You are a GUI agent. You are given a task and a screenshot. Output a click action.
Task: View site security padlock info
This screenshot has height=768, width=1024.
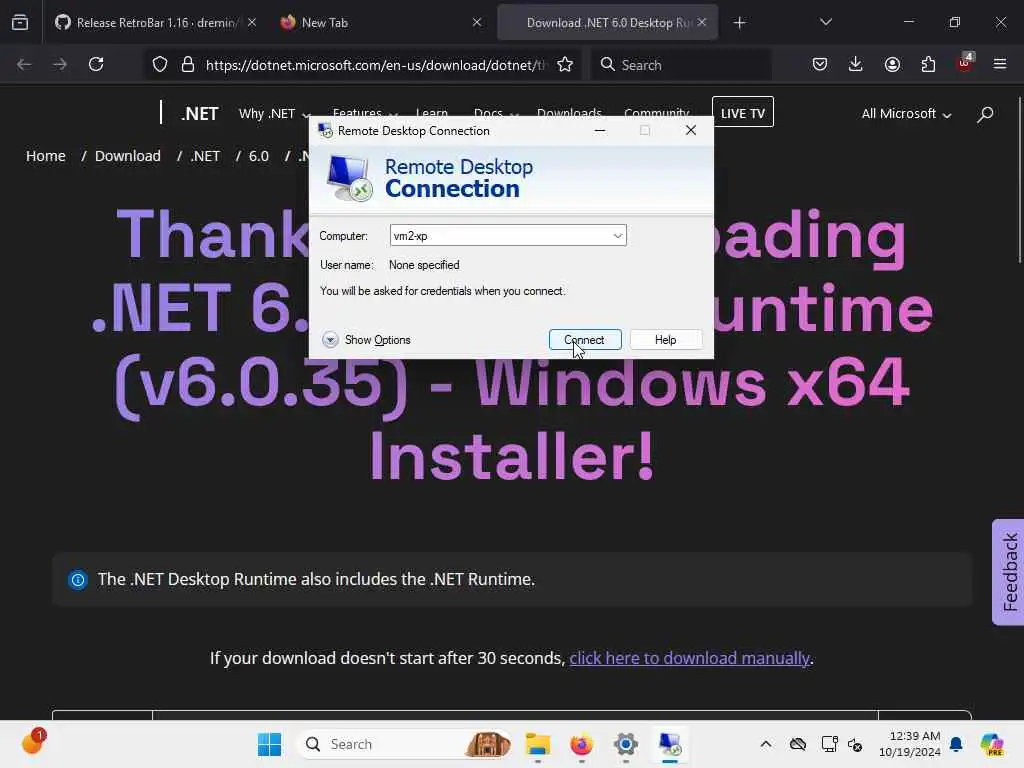188,65
